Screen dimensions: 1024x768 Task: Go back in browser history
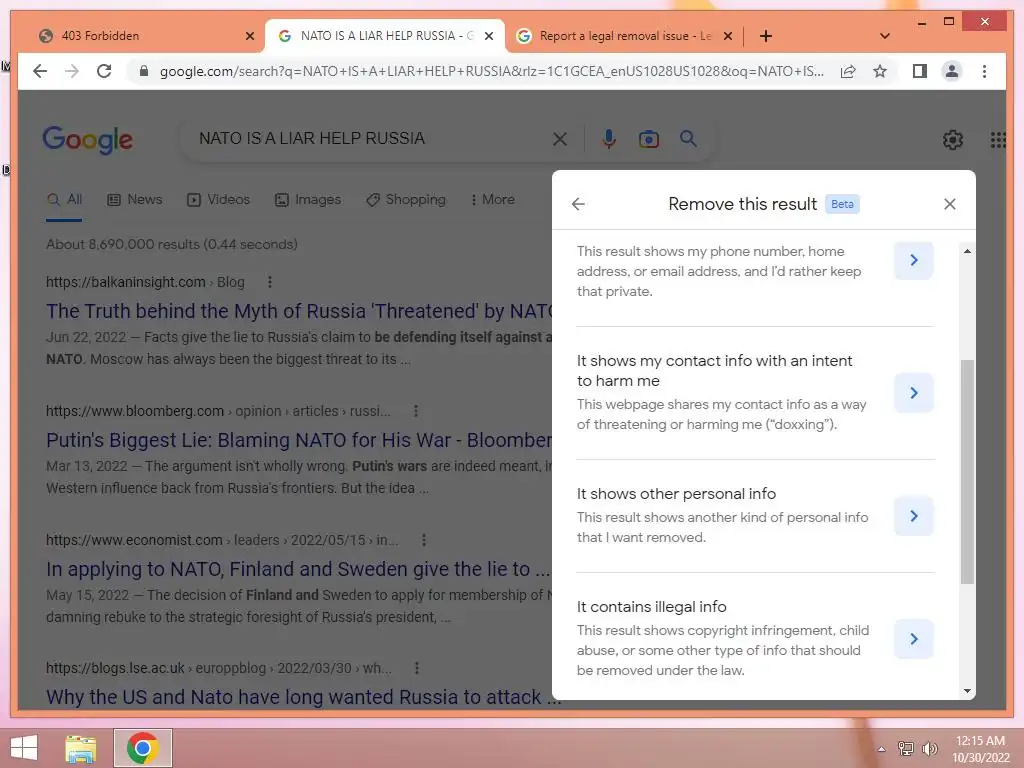tap(40, 71)
